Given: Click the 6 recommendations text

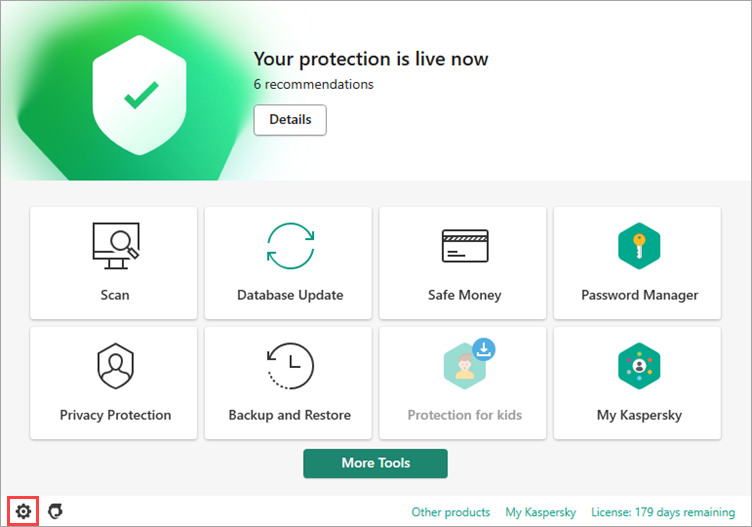Looking at the screenshot, I should tap(314, 84).
